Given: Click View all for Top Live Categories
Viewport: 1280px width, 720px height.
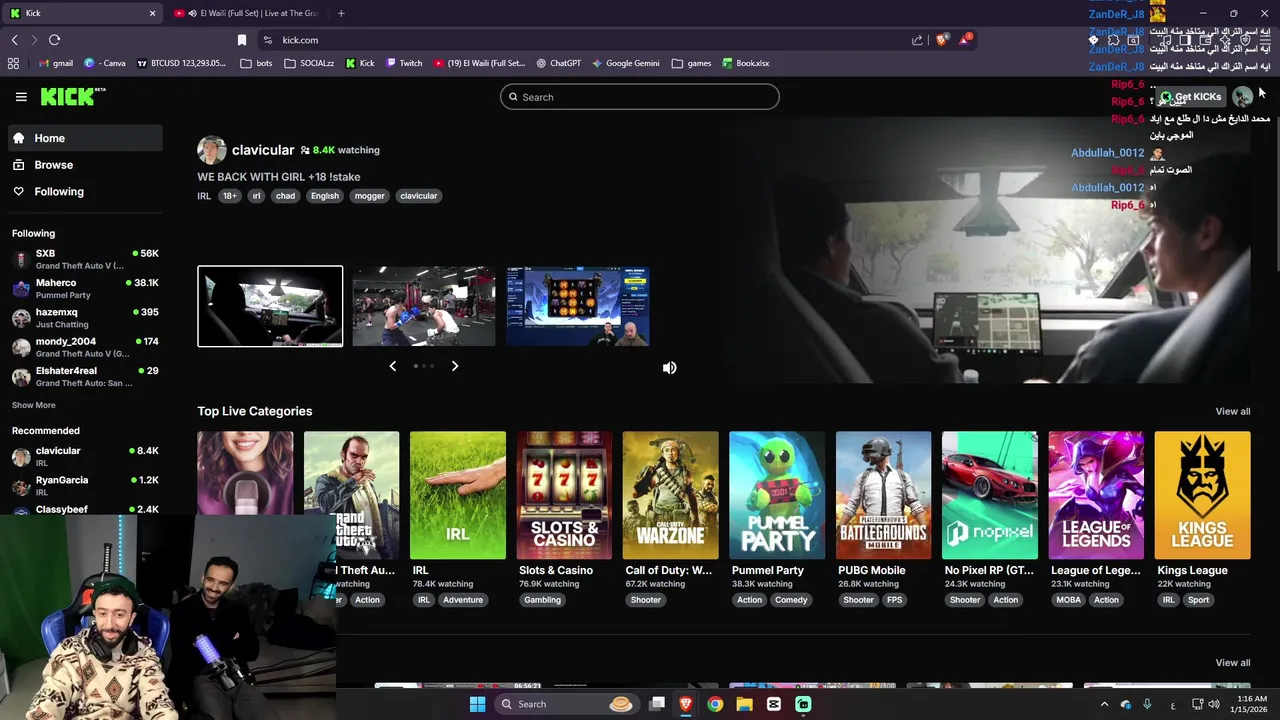Looking at the screenshot, I should 1232,411.
